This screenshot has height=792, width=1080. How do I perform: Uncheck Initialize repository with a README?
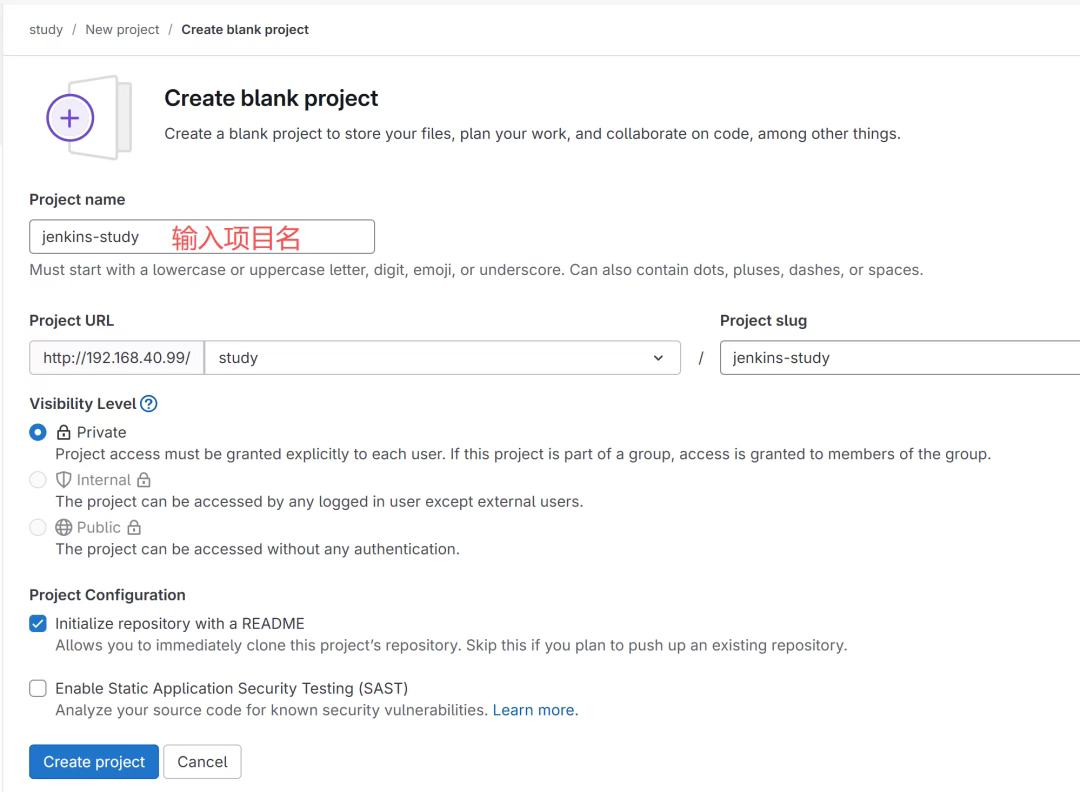pyautogui.click(x=38, y=623)
